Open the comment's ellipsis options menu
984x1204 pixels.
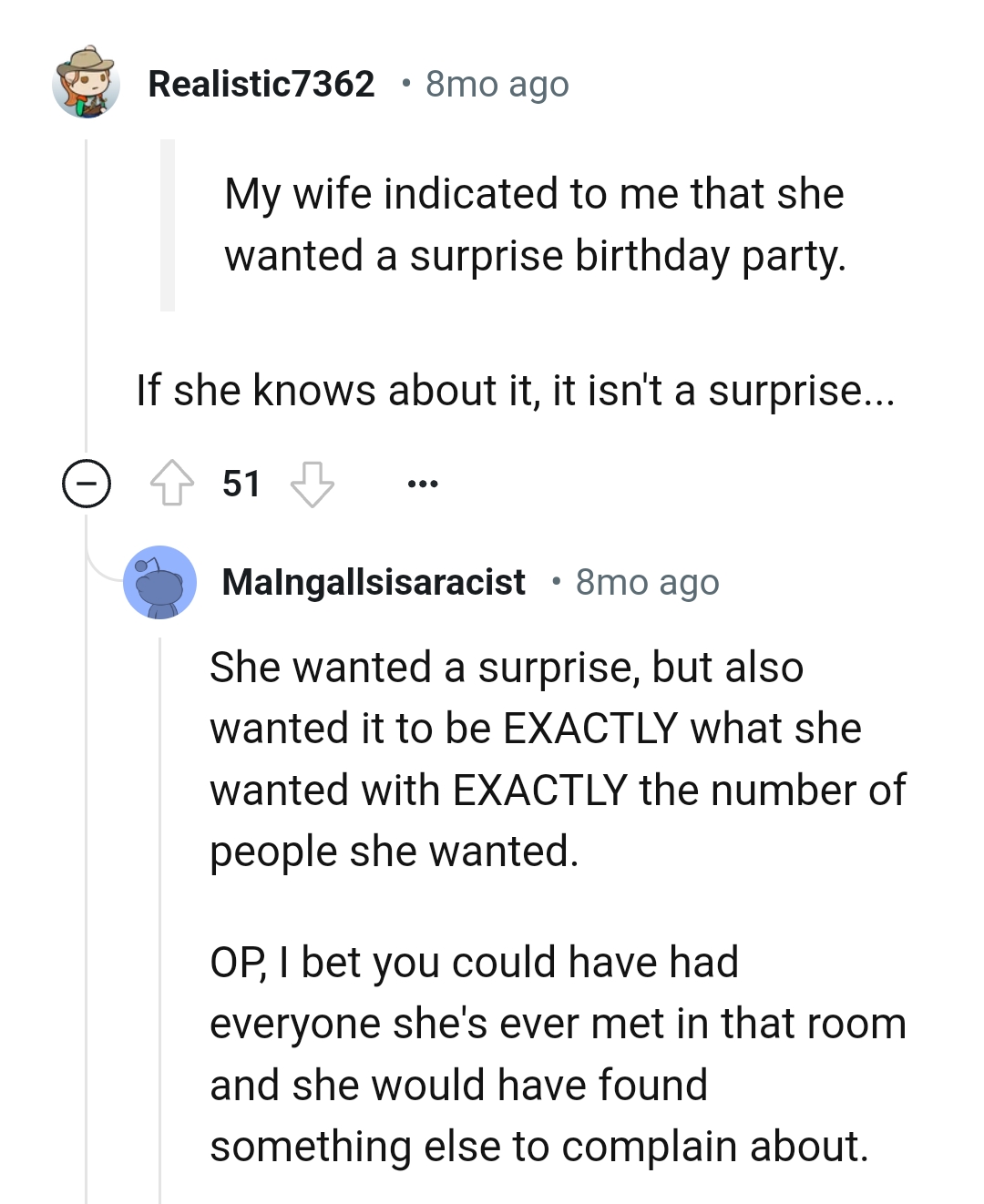422,483
